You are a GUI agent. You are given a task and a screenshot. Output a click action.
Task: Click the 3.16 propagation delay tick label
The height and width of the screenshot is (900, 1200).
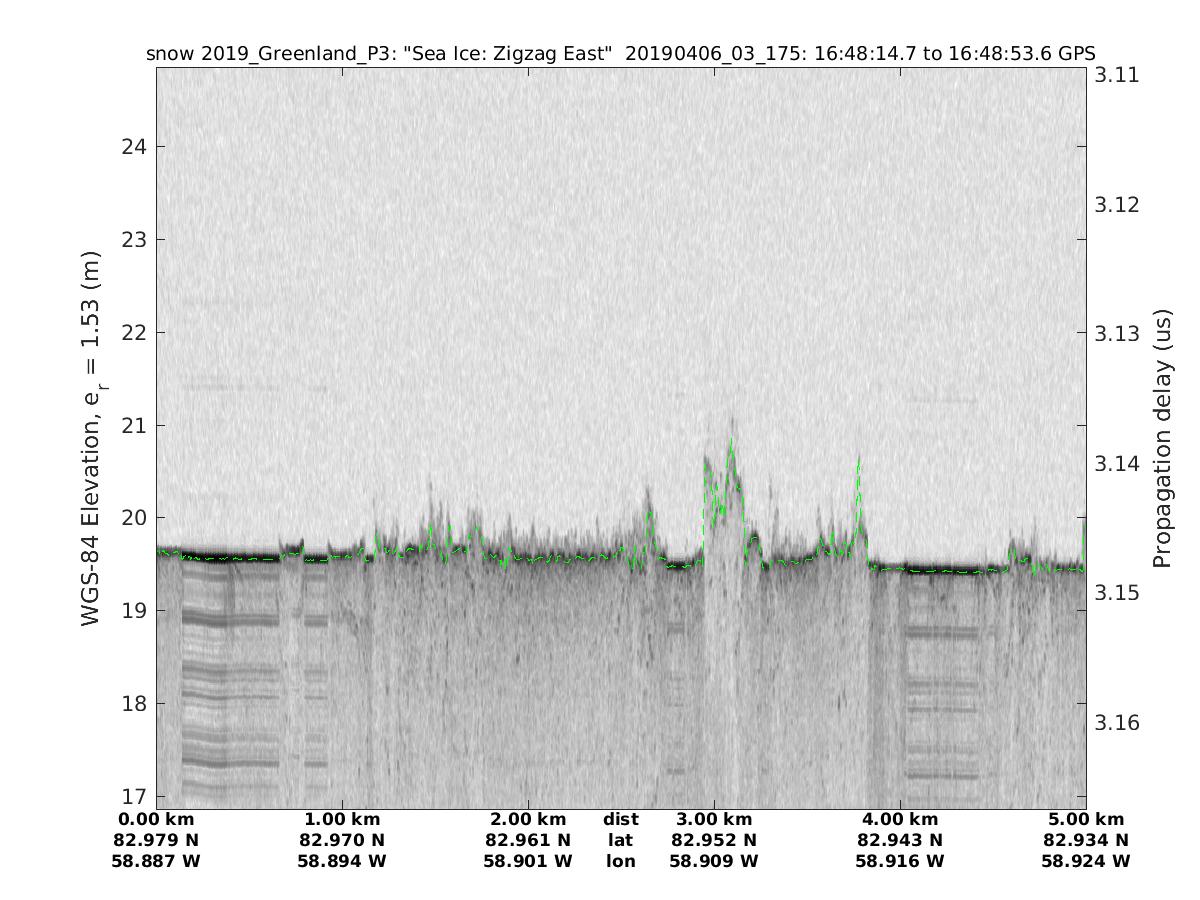coord(1116,723)
